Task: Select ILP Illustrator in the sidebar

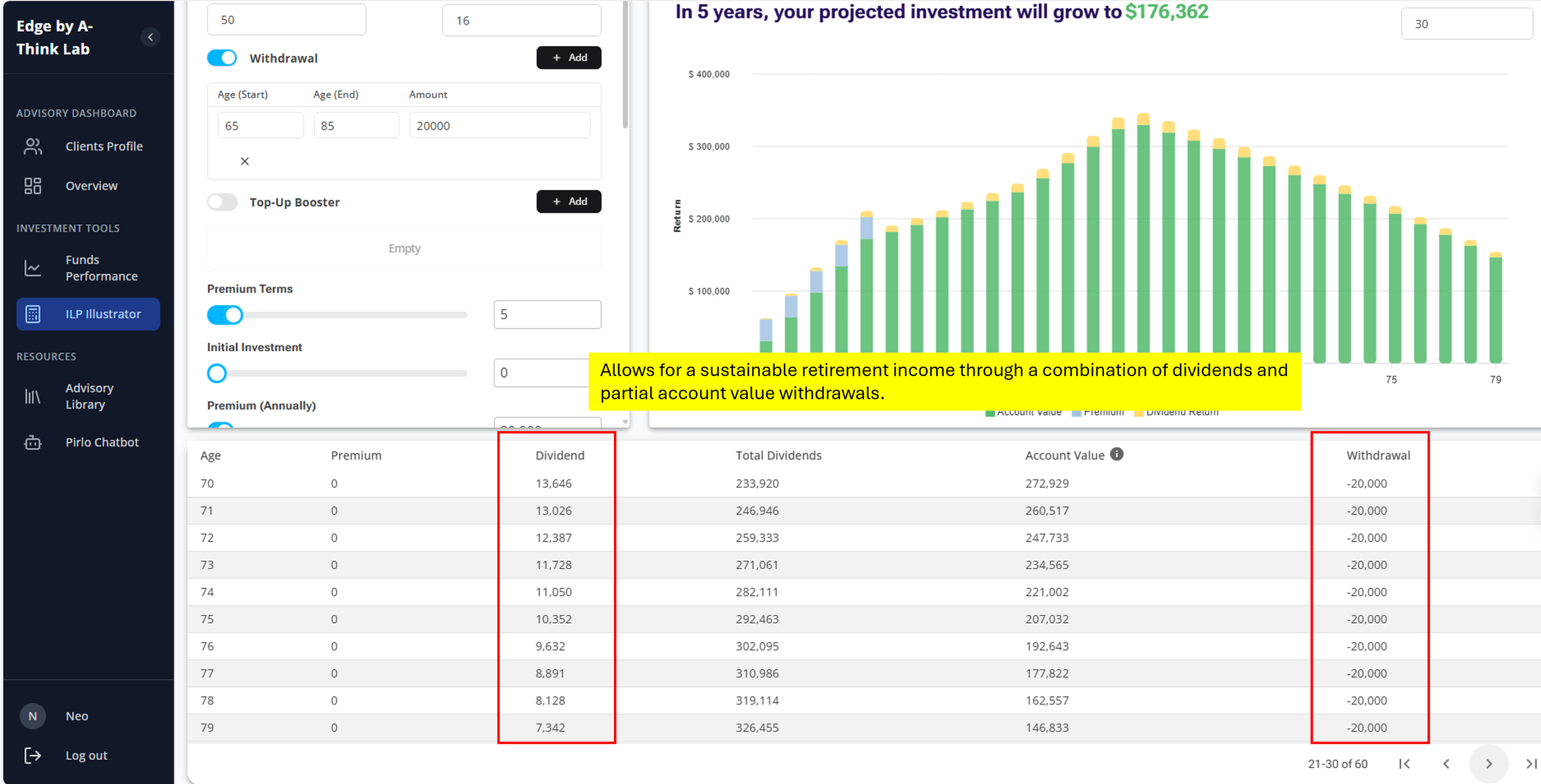Action: point(88,314)
